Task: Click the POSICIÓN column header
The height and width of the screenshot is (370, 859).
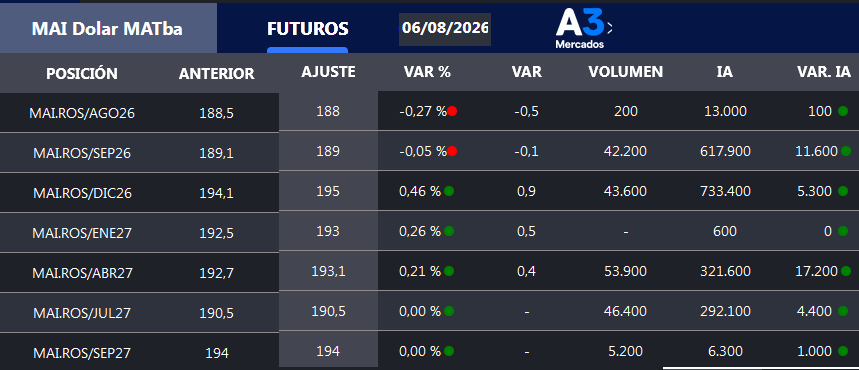Action: click(x=82, y=73)
